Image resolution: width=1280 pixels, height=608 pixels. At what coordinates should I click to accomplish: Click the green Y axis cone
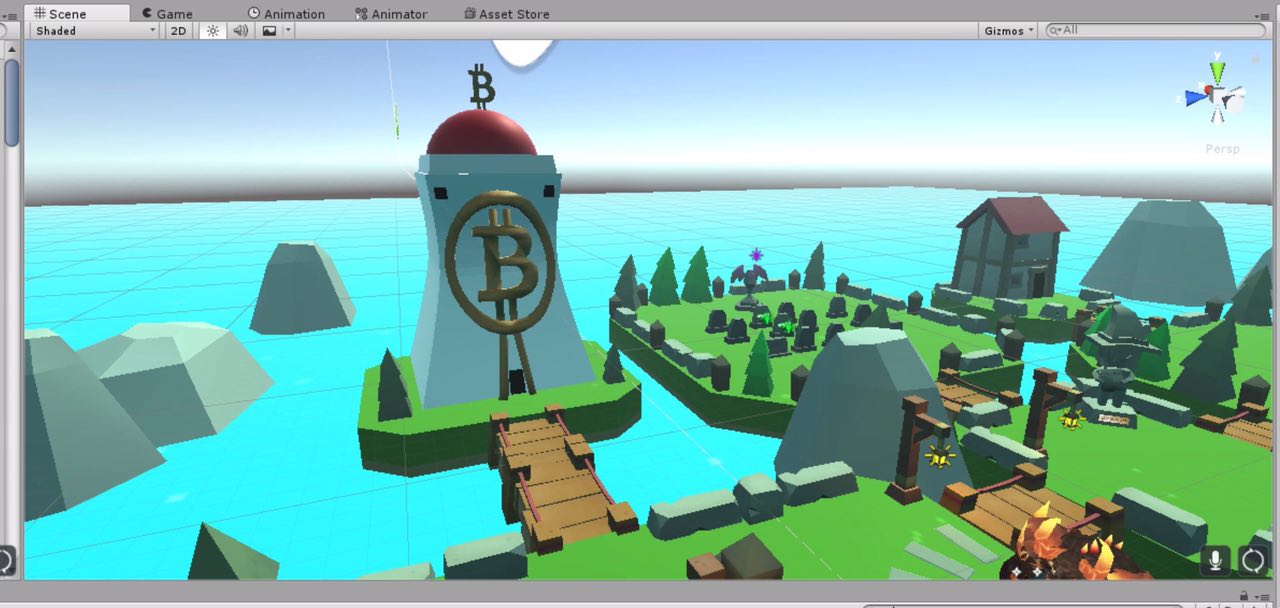[1216, 72]
